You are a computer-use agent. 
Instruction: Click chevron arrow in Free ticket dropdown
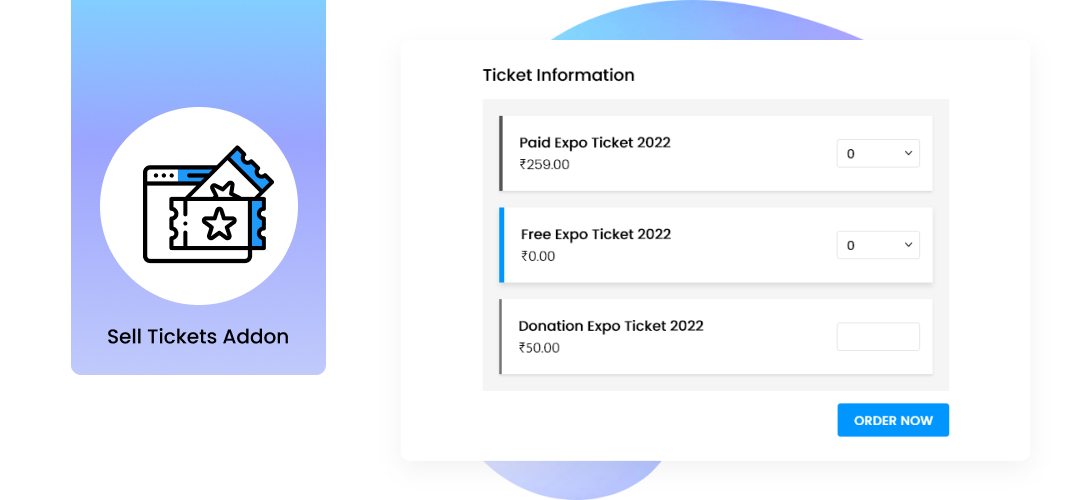pyautogui.click(x=908, y=244)
